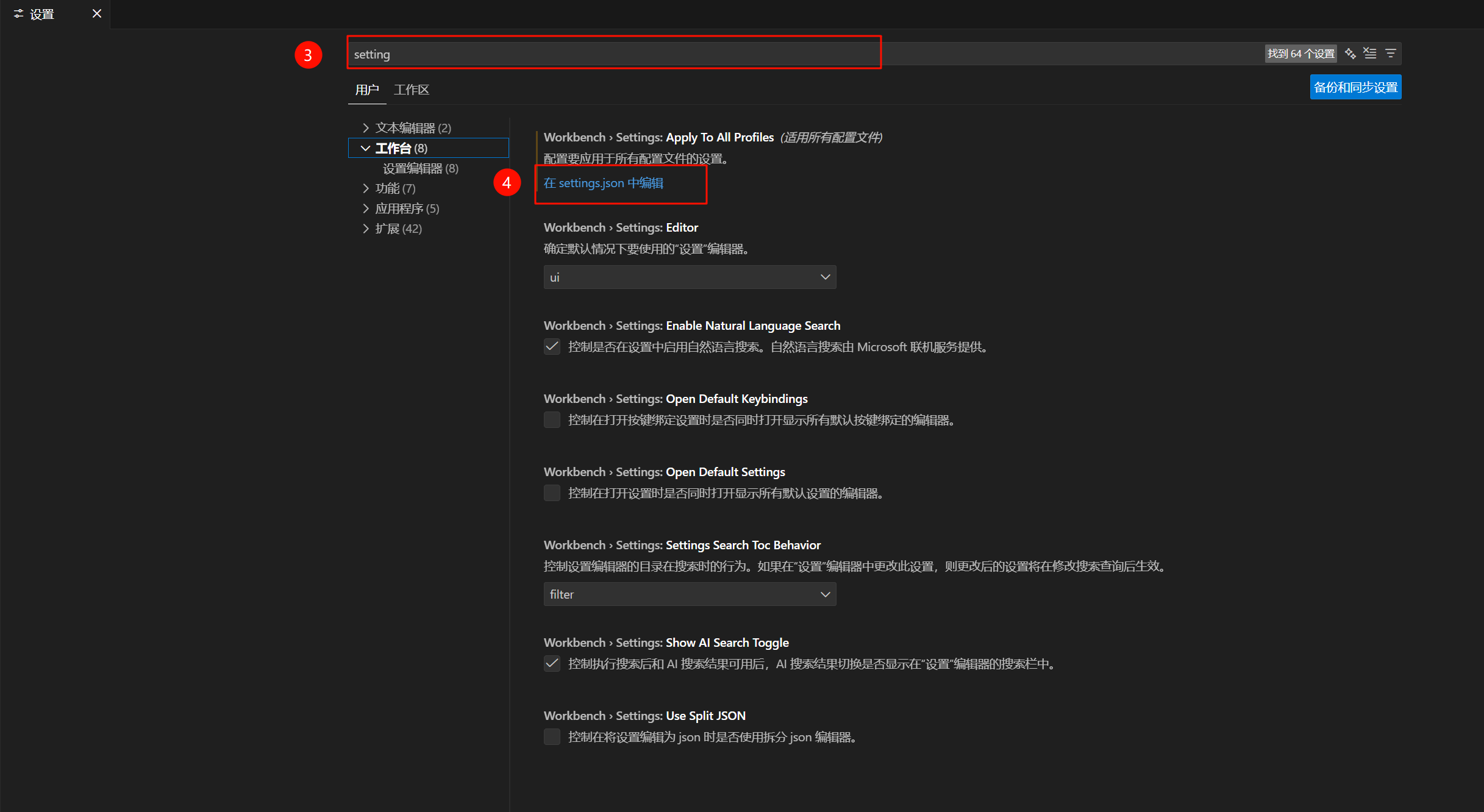Screen dimensions: 1484x812
Task: Open the Settings Editor 'ui' dropdown
Action: click(x=690, y=277)
